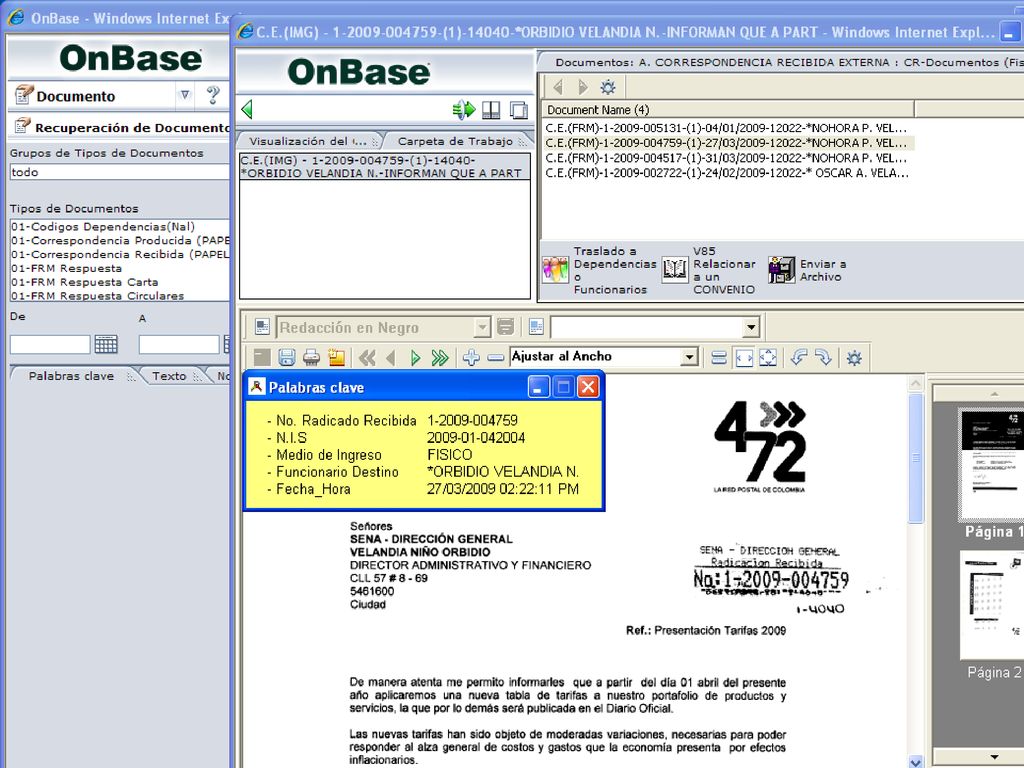Click the gray square icon at the viewer toolbar start
The width and height of the screenshot is (1024, 768).
pos(262,357)
